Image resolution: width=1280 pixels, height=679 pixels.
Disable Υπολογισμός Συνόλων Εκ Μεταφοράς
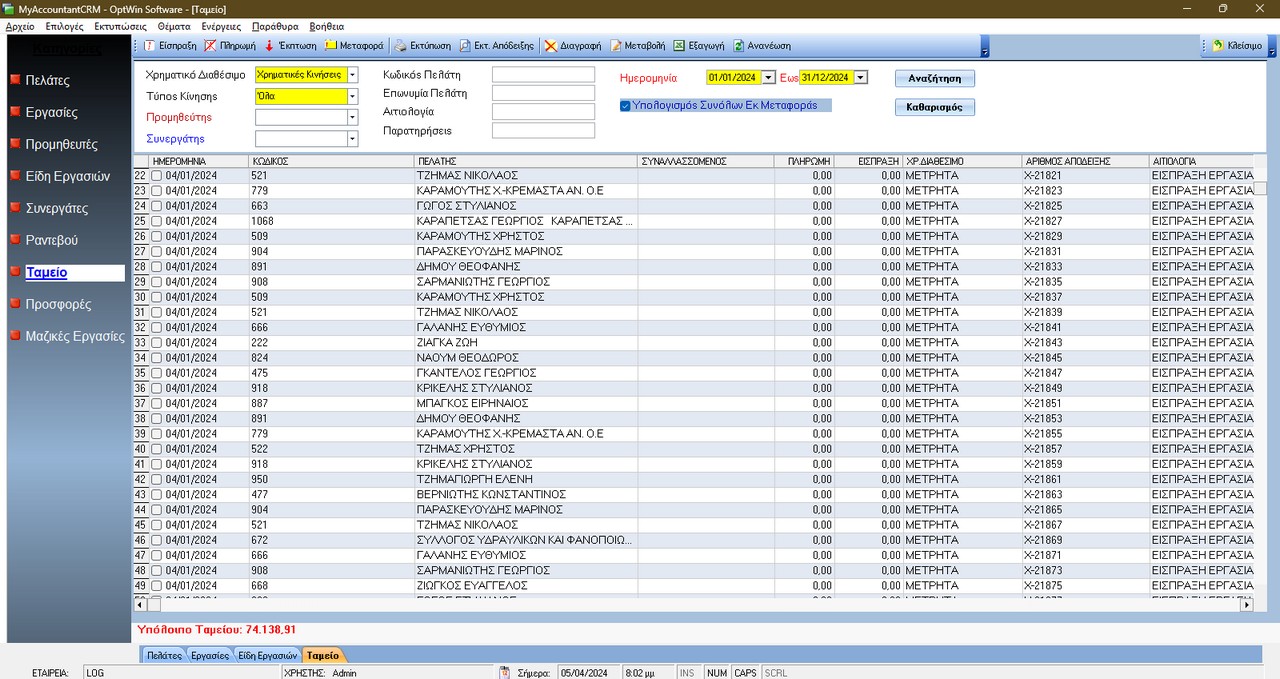[625, 105]
